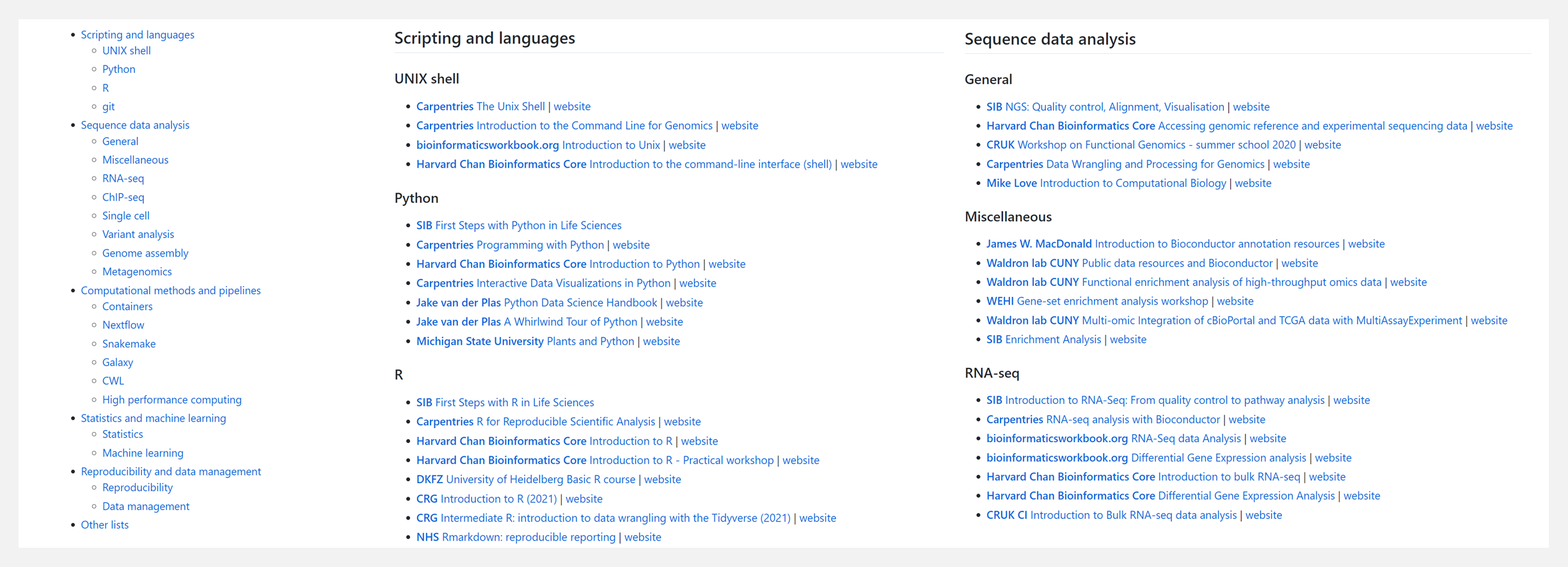Open the RNA-seq contents link
This screenshot has width=1568, height=567.
pyautogui.click(x=123, y=179)
